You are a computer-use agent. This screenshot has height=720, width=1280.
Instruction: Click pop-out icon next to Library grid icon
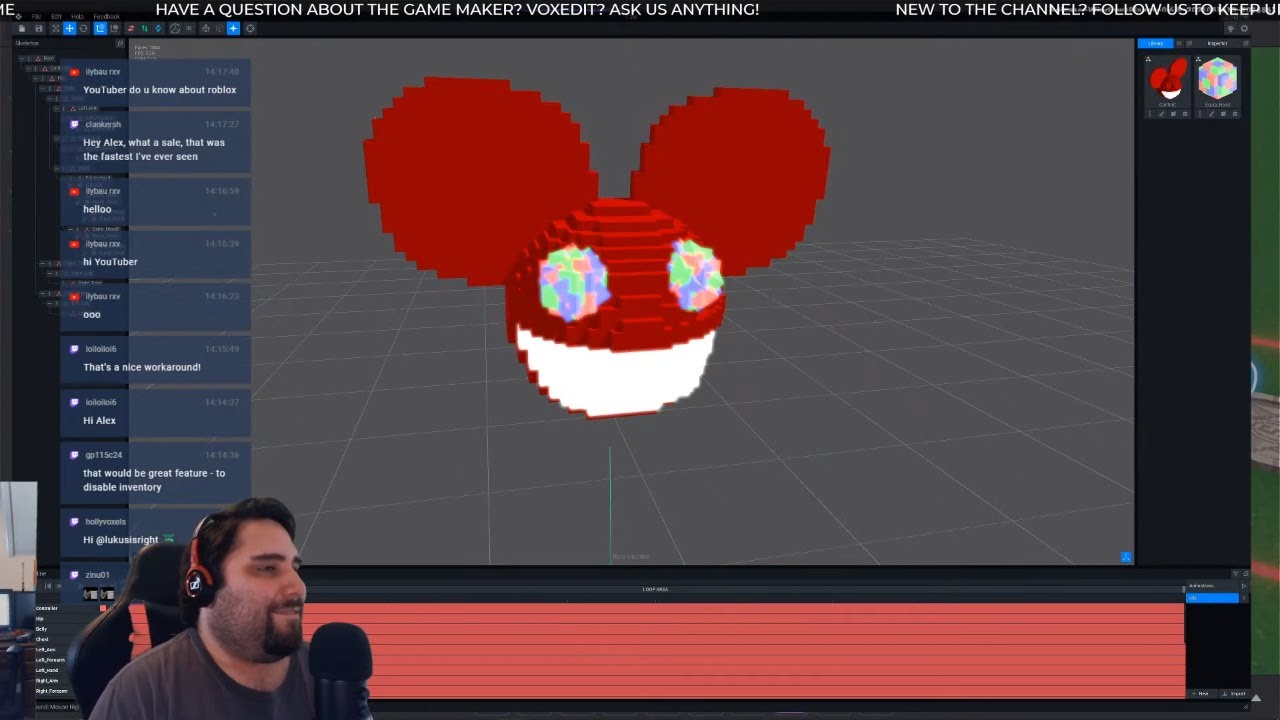pyautogui.click(x=1189, y=43)
